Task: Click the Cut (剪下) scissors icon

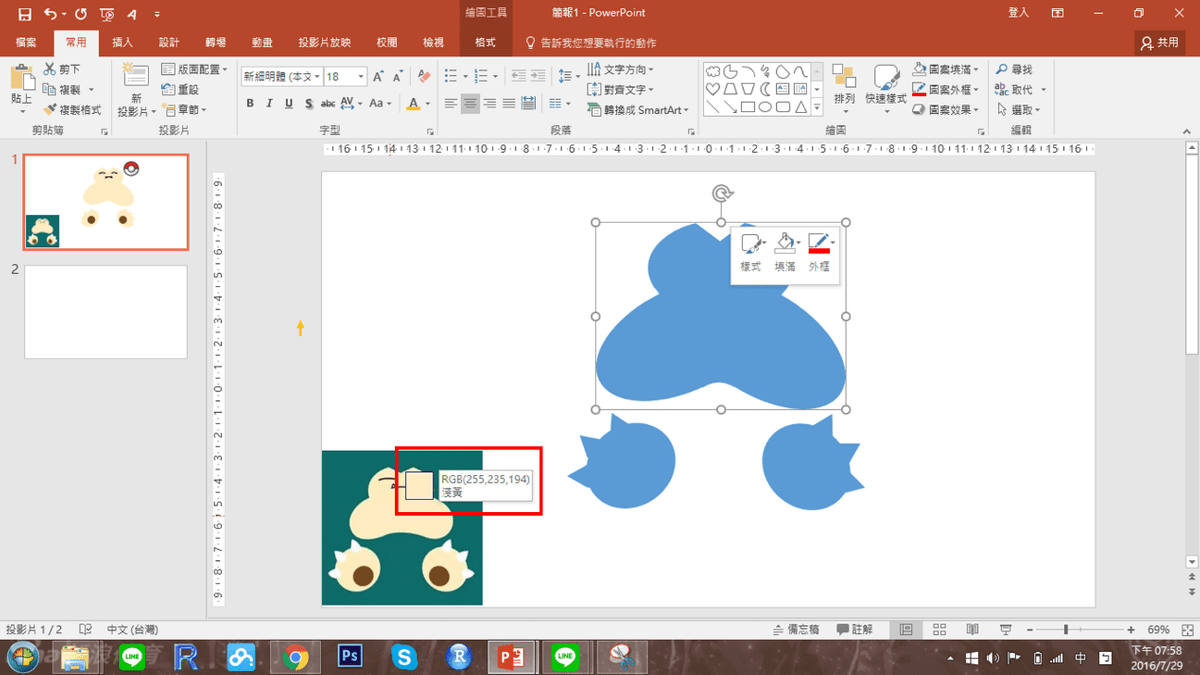Action: click(x=50, y=70)
